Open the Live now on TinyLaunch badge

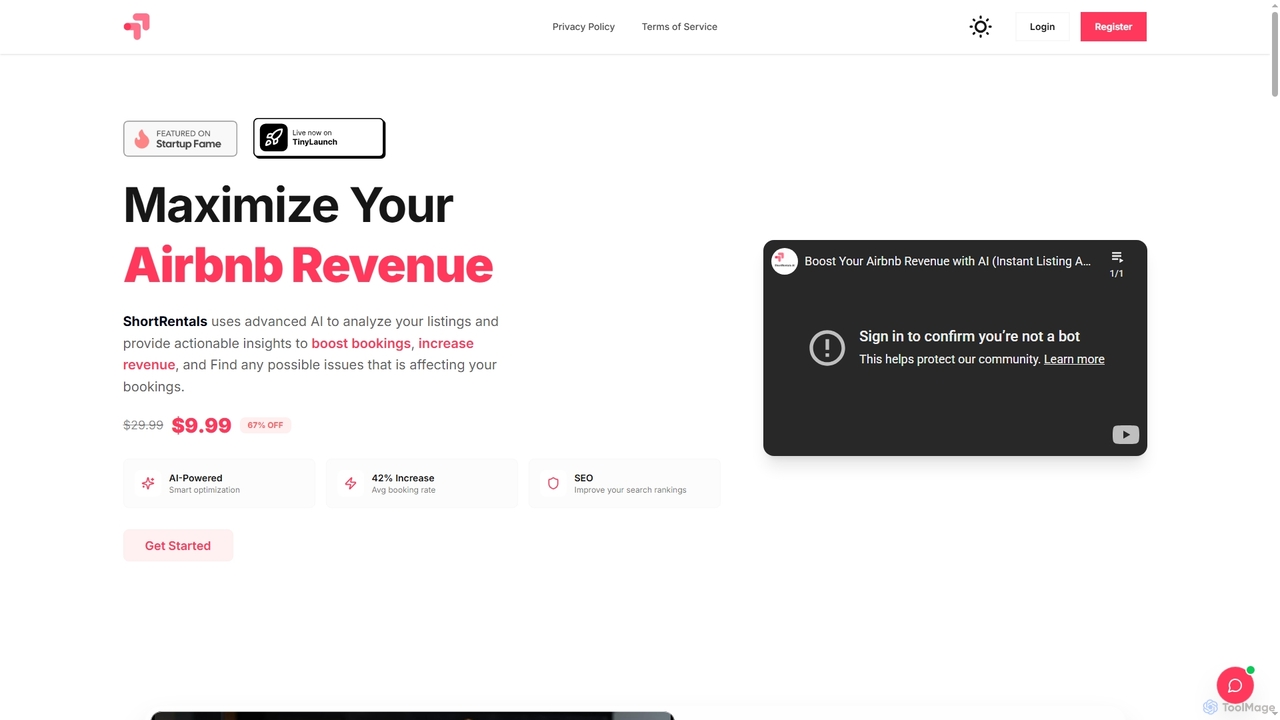point(319,138)
